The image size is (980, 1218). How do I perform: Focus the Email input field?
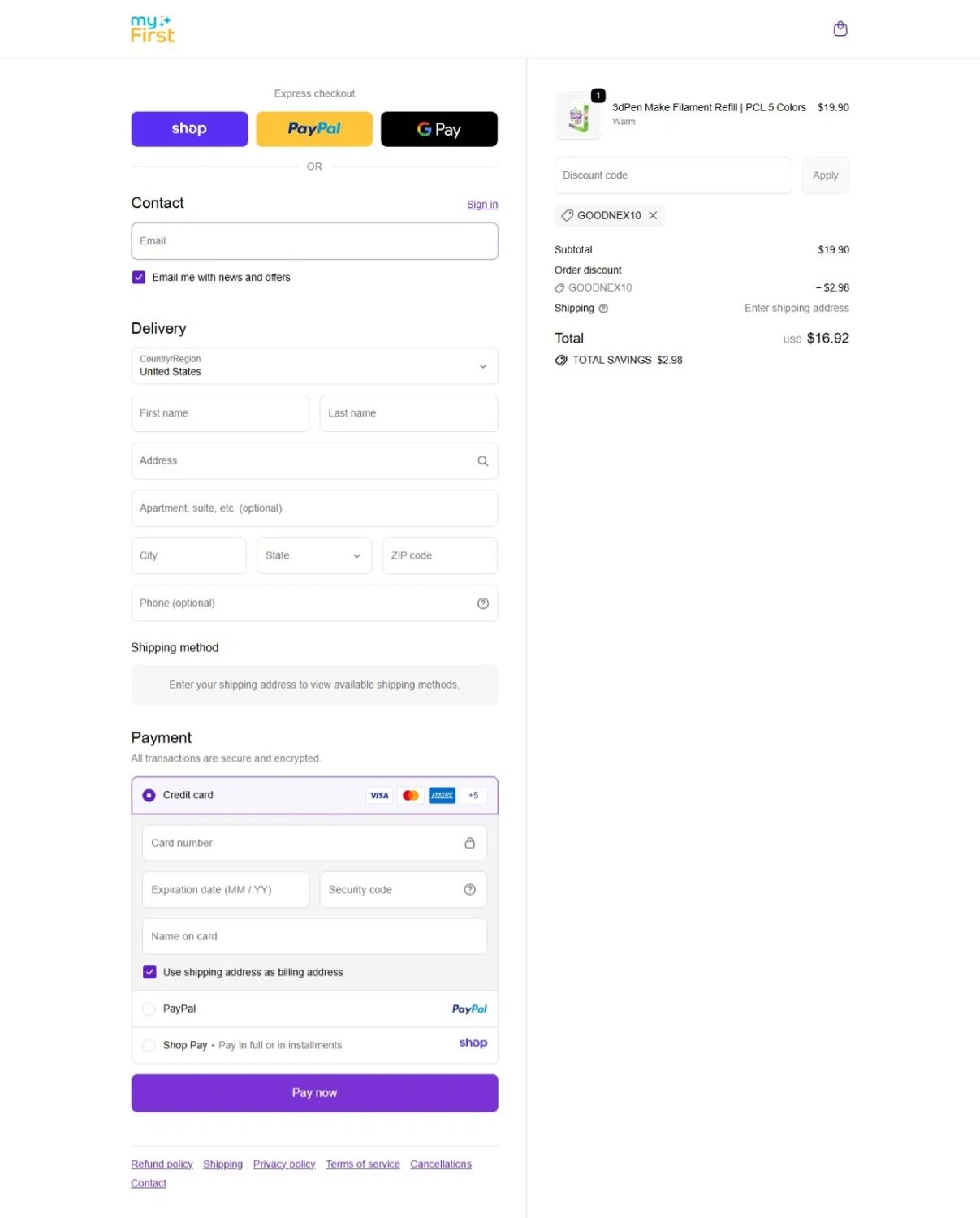(x=314, y=241)
